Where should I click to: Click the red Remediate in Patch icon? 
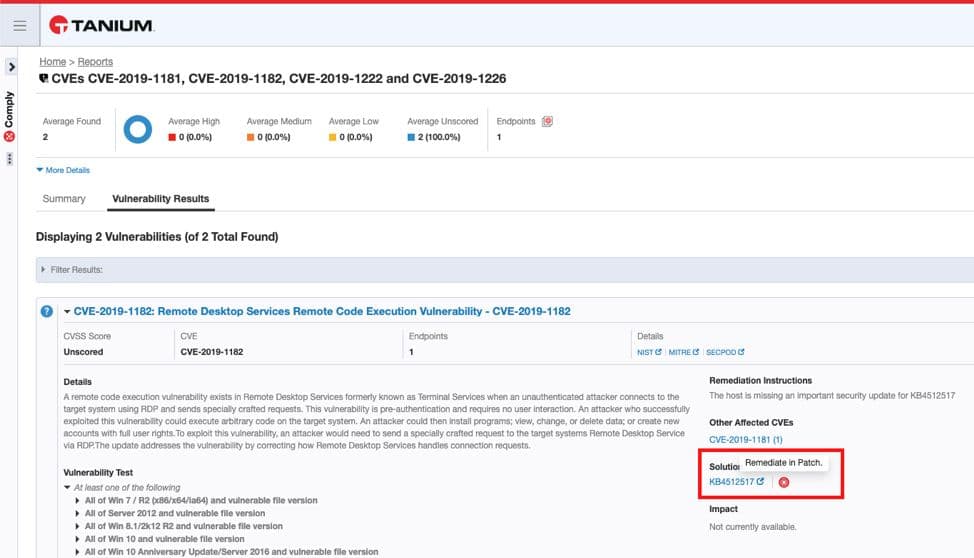784,482
